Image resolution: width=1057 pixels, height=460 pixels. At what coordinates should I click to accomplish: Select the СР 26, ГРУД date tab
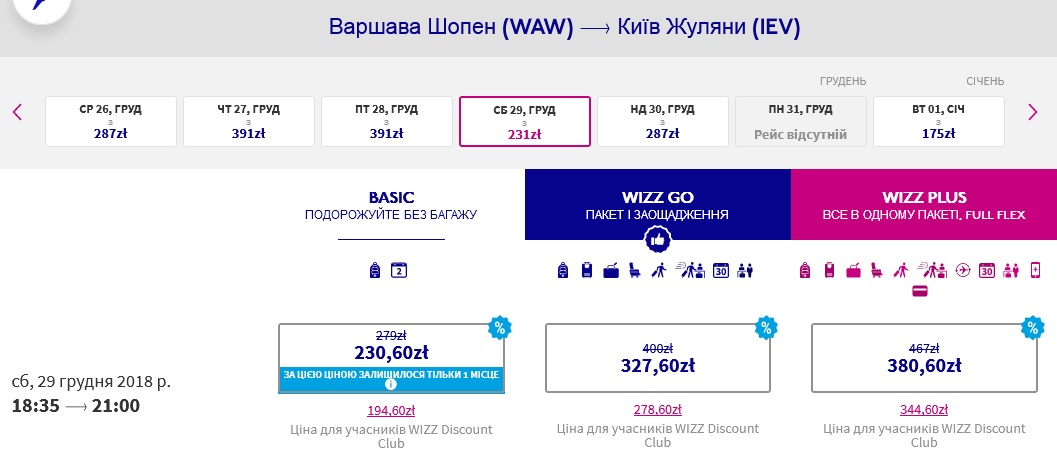click(x=111, y=121)
